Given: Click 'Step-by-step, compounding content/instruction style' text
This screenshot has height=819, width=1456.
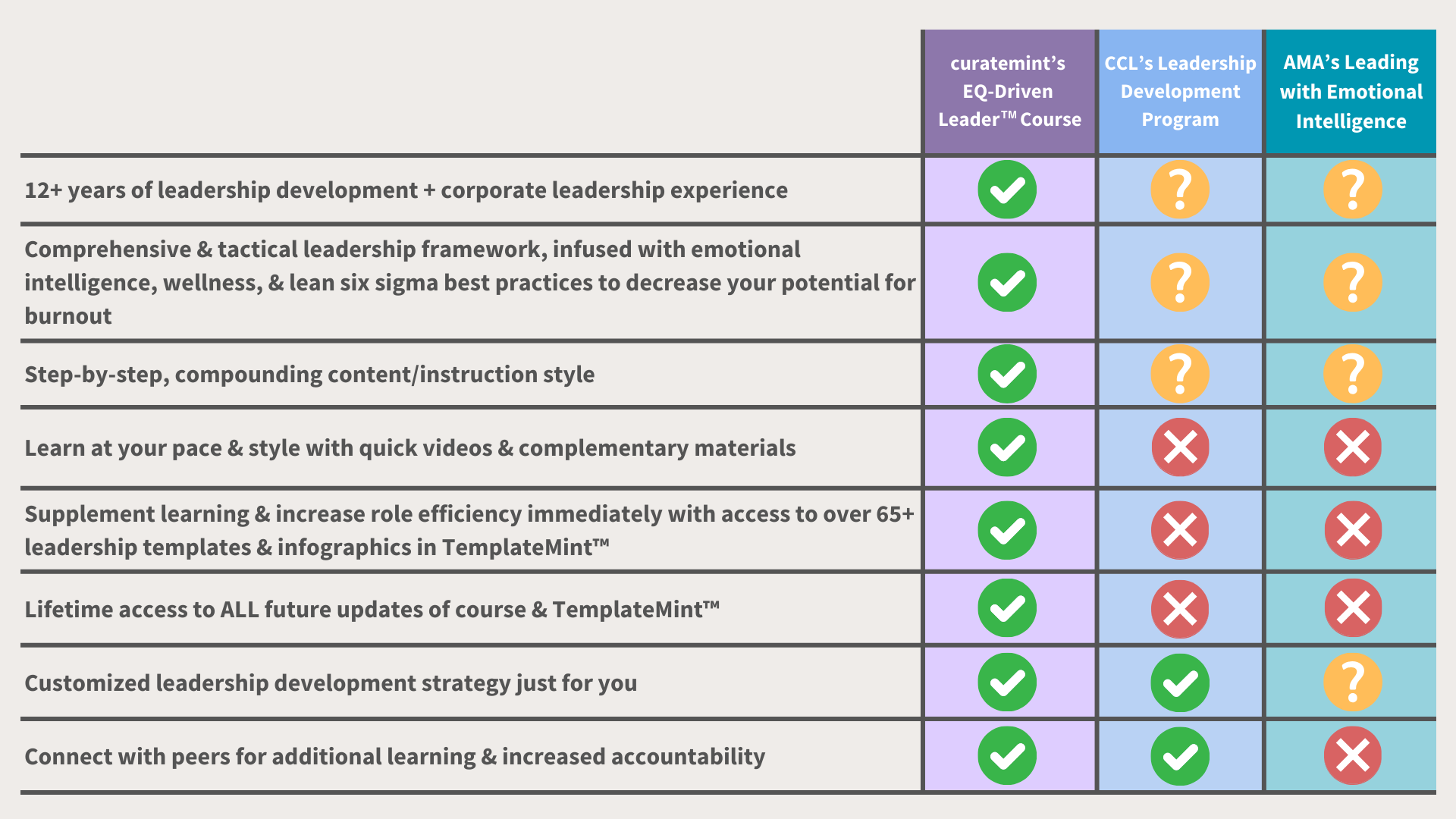Looking at the screenshot, I should pos(309,375).
